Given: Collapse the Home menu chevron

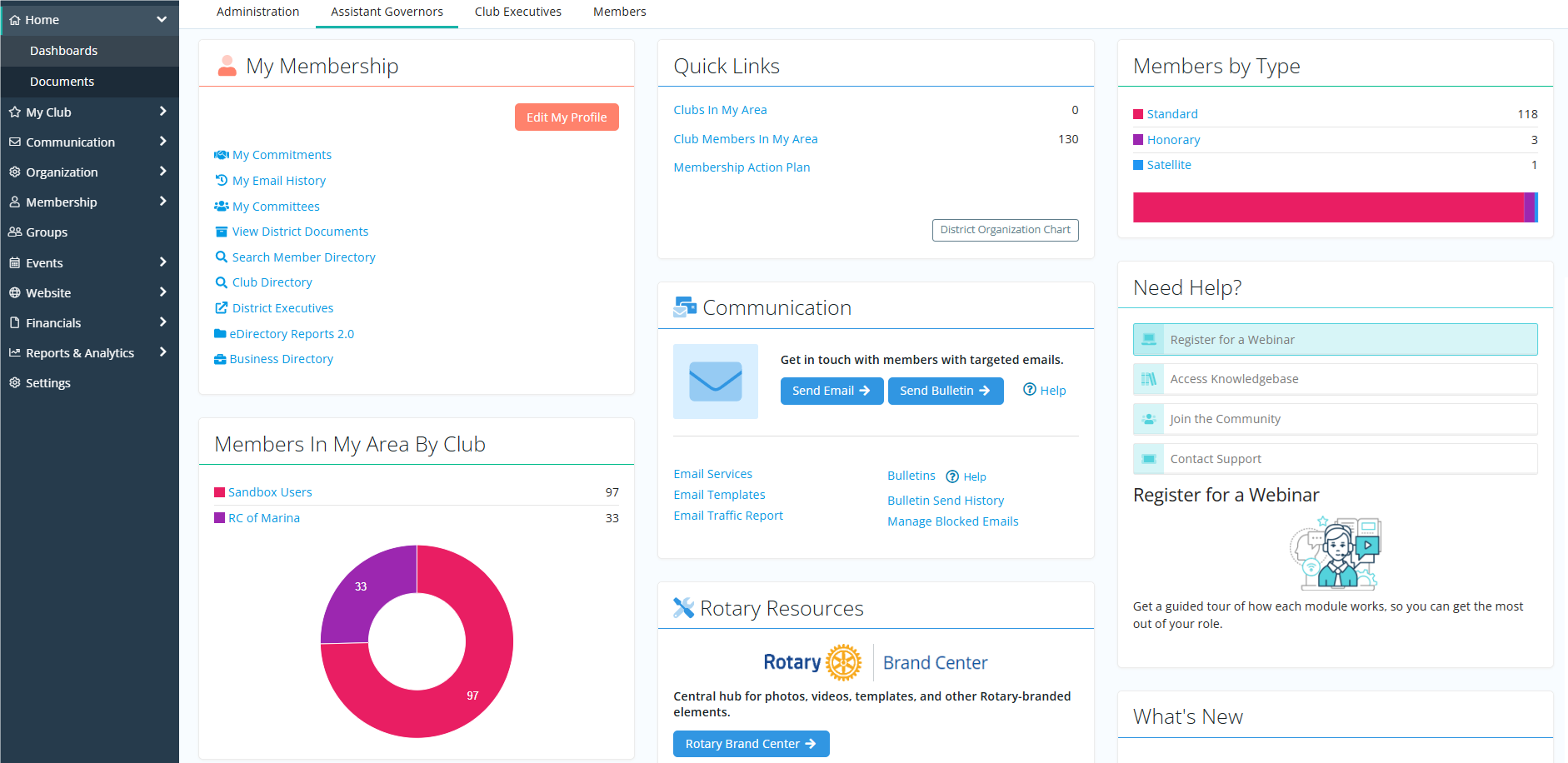Looking at the screenshot, I should click(x=162, y=19).
